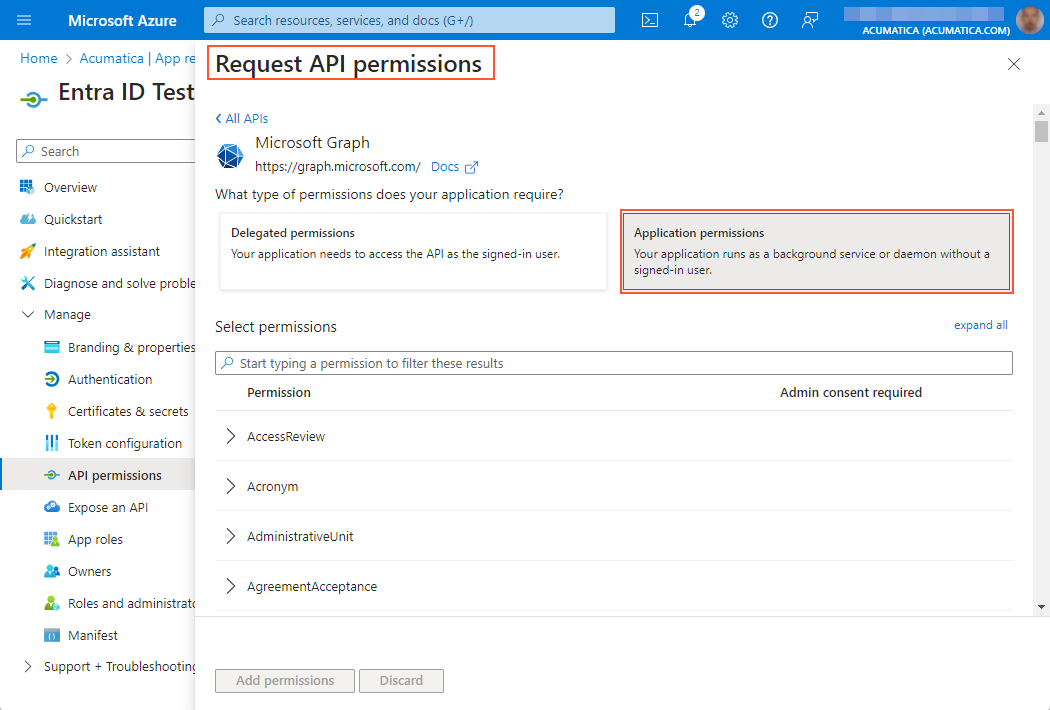Image resolution: width=1050 pixels, height=710 pixels.
Task: Click the panel's vertical scrollbar down arrow
Action: pyautogui.click(x=1041, y=605)
